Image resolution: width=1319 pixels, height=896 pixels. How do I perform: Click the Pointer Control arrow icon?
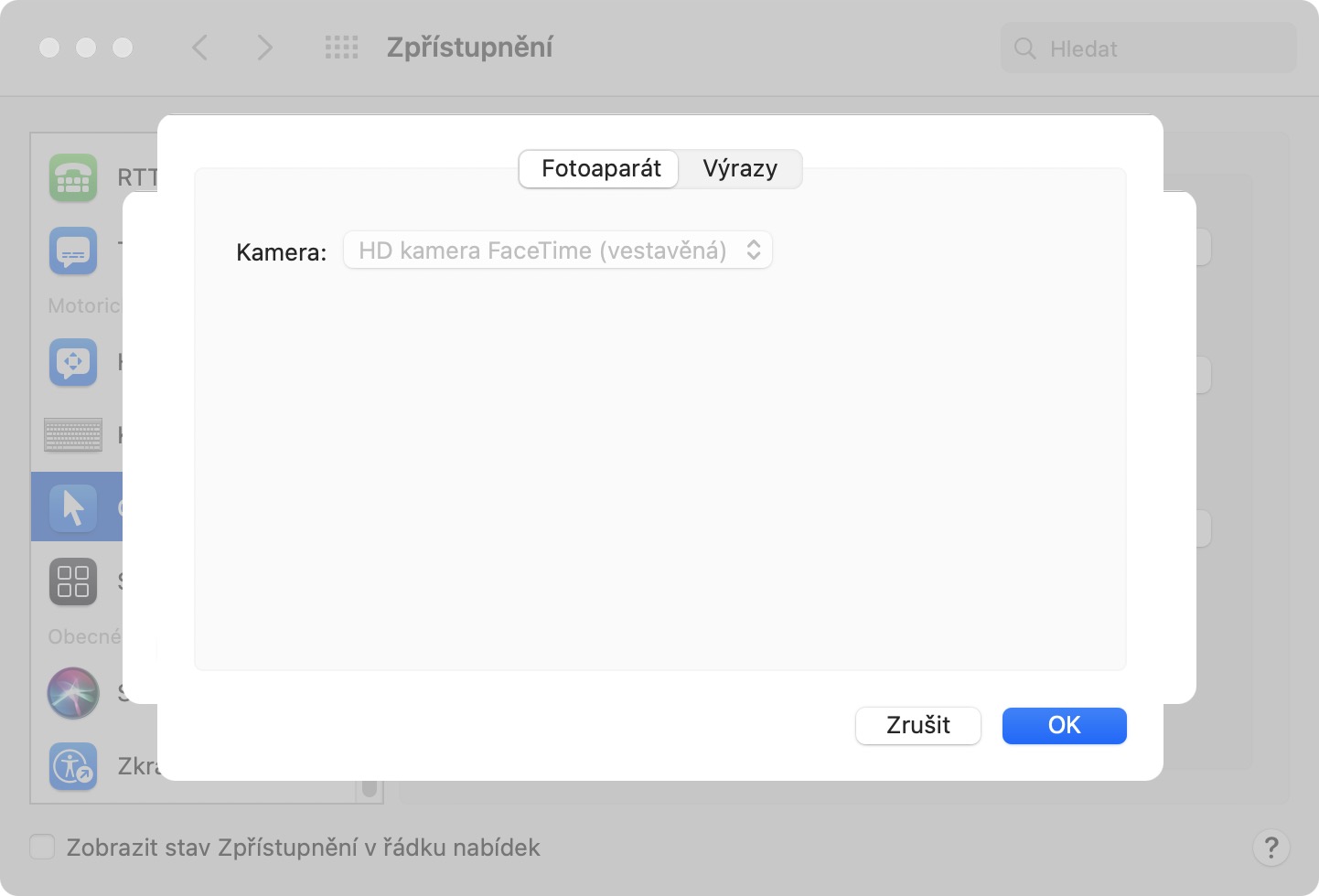point(73,507)
